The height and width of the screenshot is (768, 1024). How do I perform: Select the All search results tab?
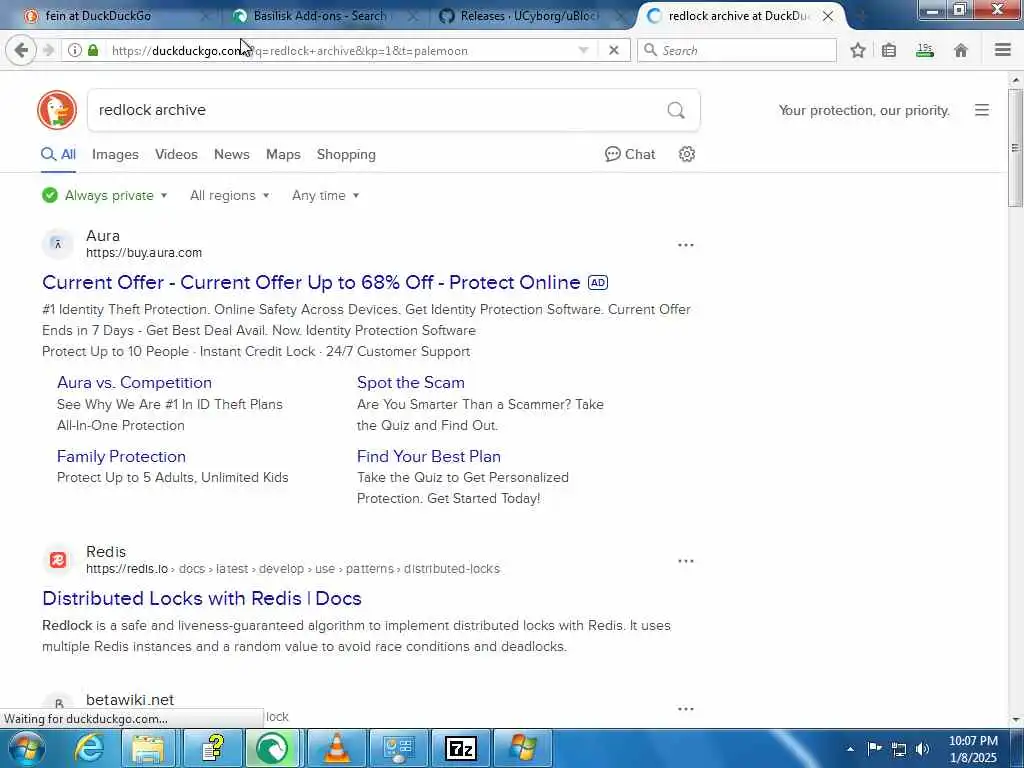[x=59, y=154]
